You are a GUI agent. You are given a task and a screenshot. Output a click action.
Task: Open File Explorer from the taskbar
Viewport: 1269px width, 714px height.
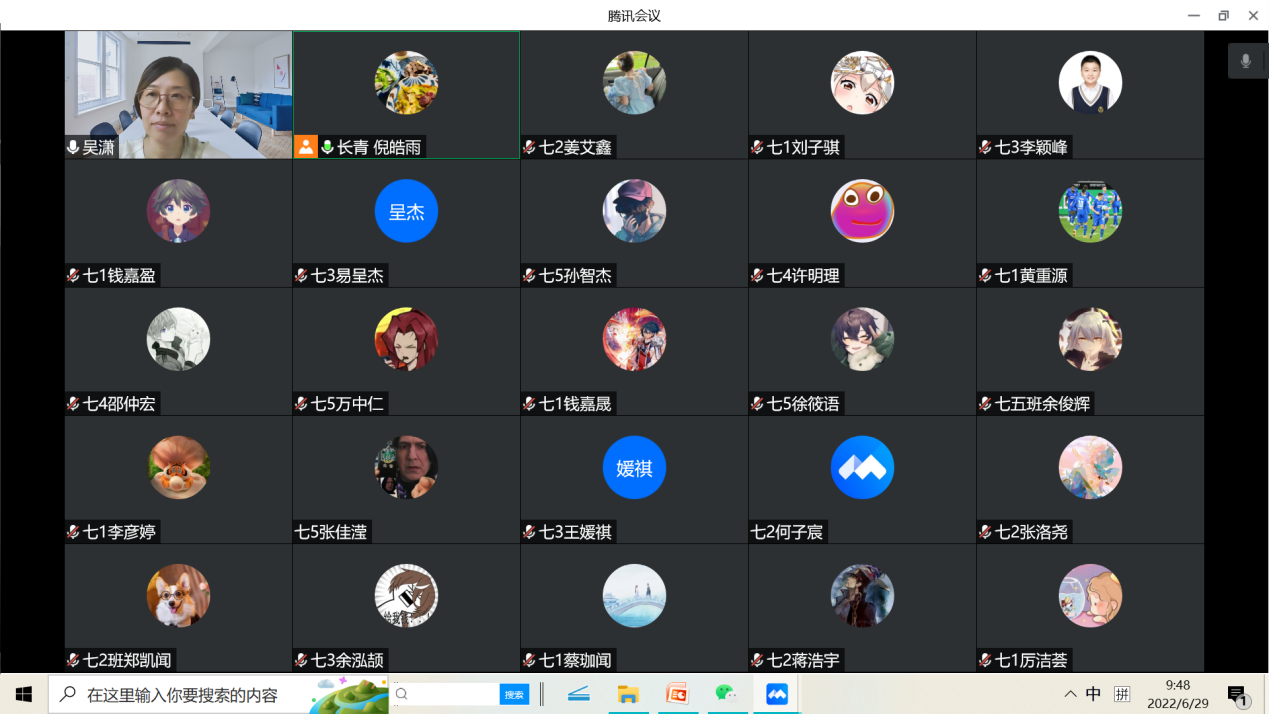(x=628, y=693)
